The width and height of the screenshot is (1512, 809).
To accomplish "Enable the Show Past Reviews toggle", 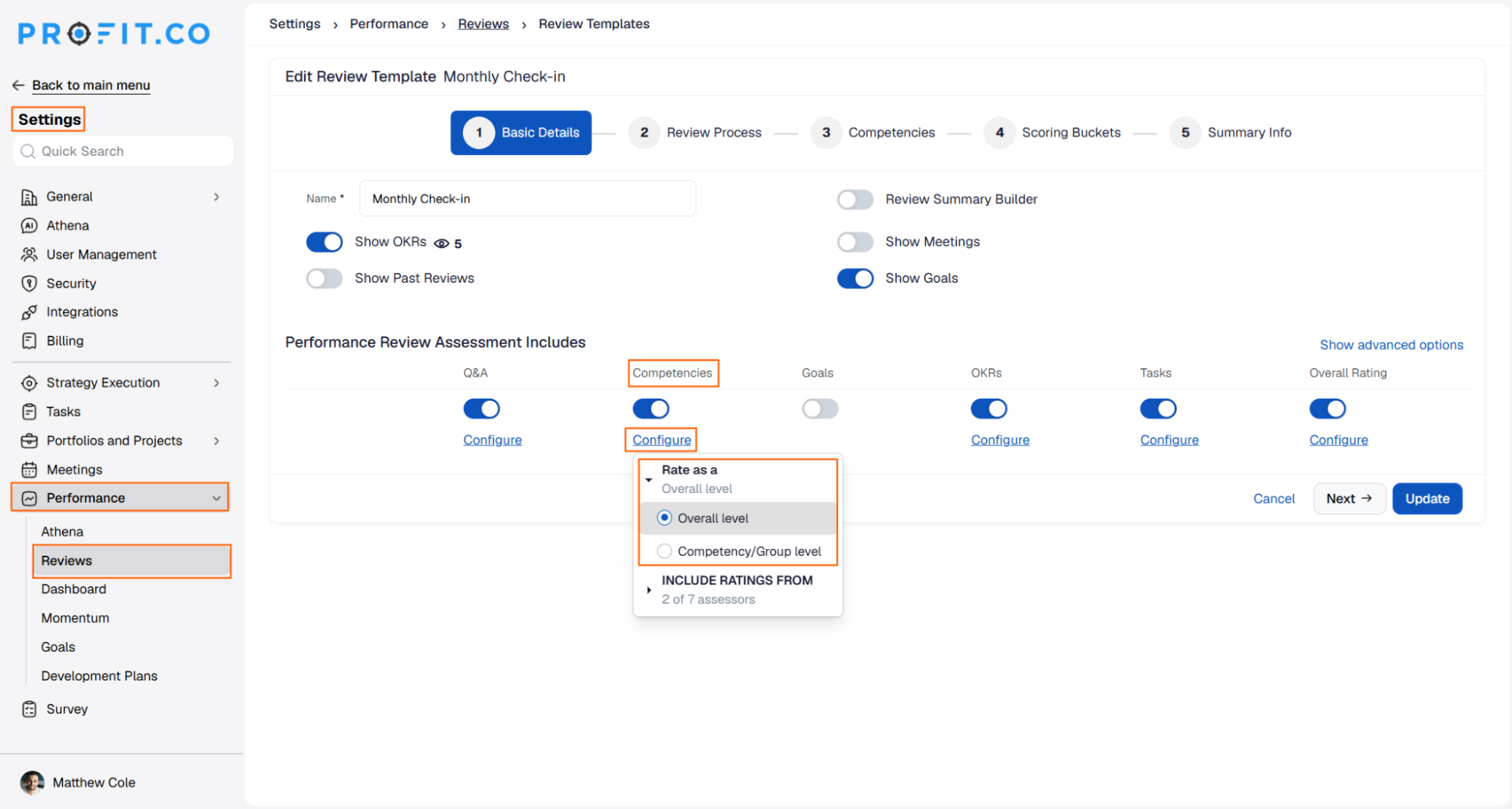I will 324,278.
